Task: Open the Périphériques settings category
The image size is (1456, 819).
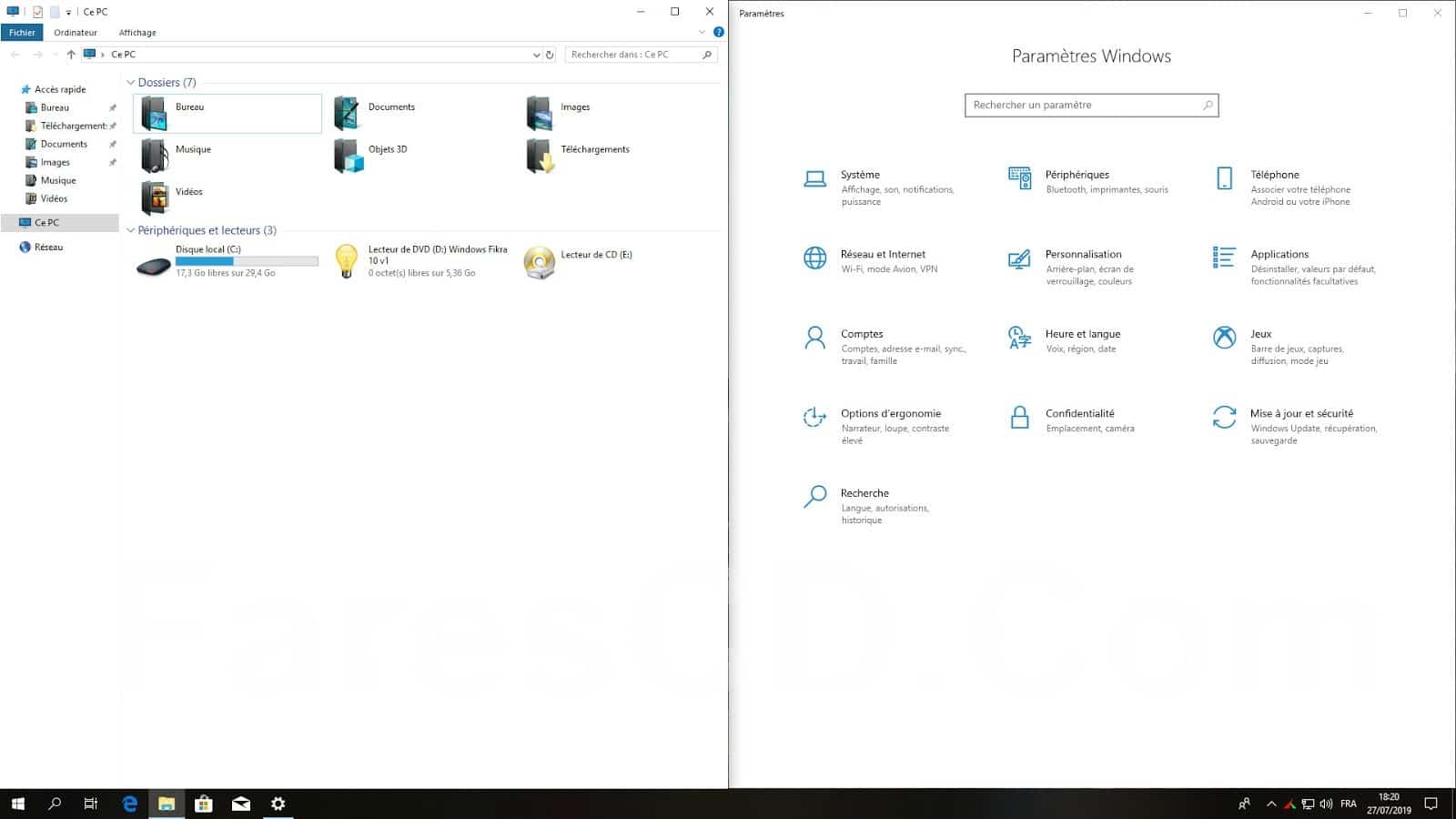Action: (x=1088, y=181)
